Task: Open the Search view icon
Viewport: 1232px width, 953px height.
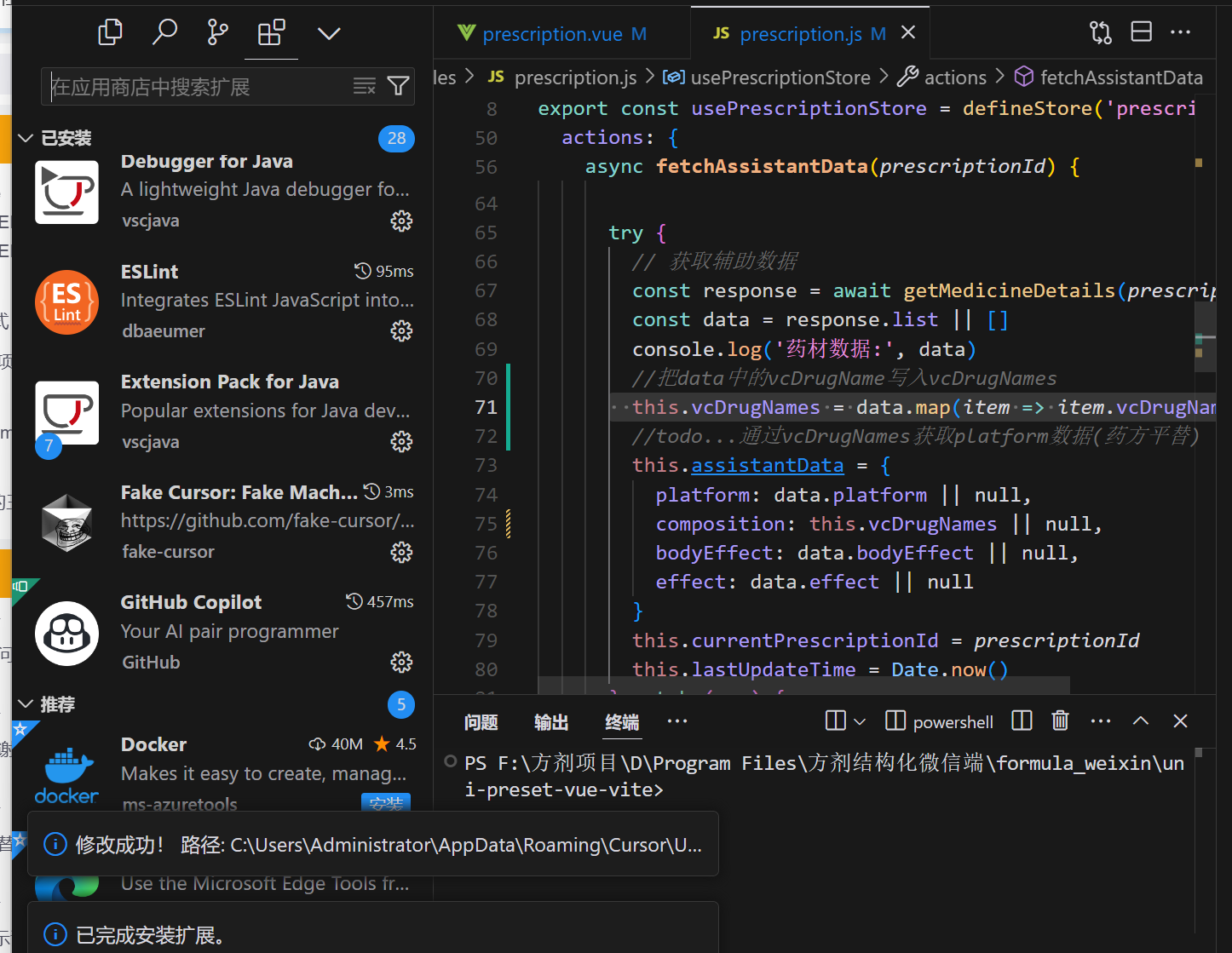Action: tap(164, 33)
